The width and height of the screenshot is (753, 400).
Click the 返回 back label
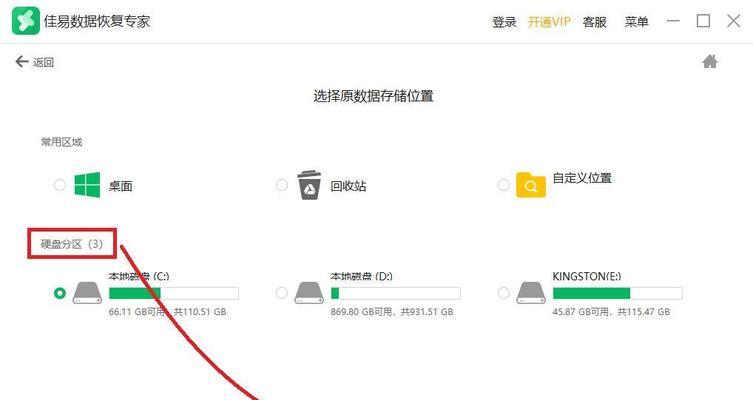point(43,62)
